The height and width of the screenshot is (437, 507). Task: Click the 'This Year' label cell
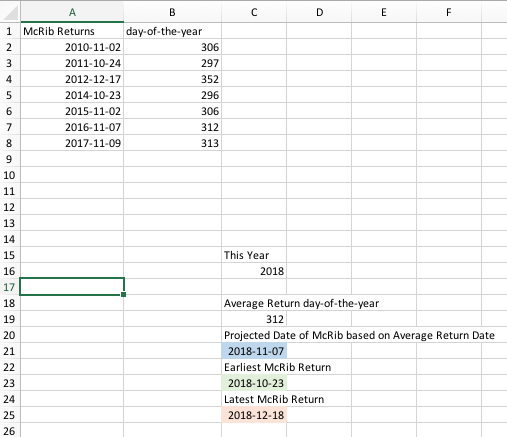tap(254, 255)
